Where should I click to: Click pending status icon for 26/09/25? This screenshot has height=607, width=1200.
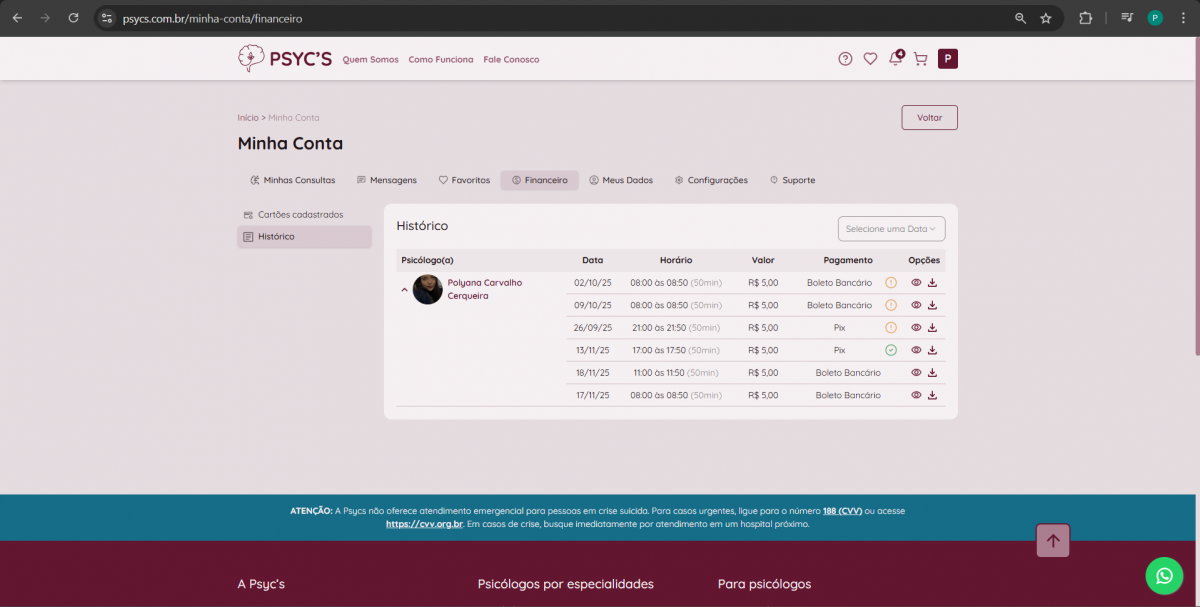(x=891, y=328)
